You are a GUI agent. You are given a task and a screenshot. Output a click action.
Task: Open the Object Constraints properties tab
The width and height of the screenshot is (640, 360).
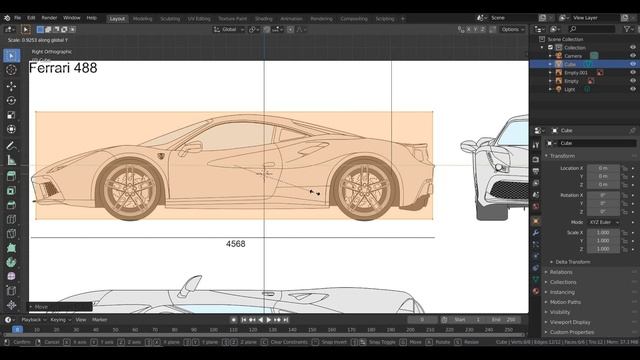536,268
